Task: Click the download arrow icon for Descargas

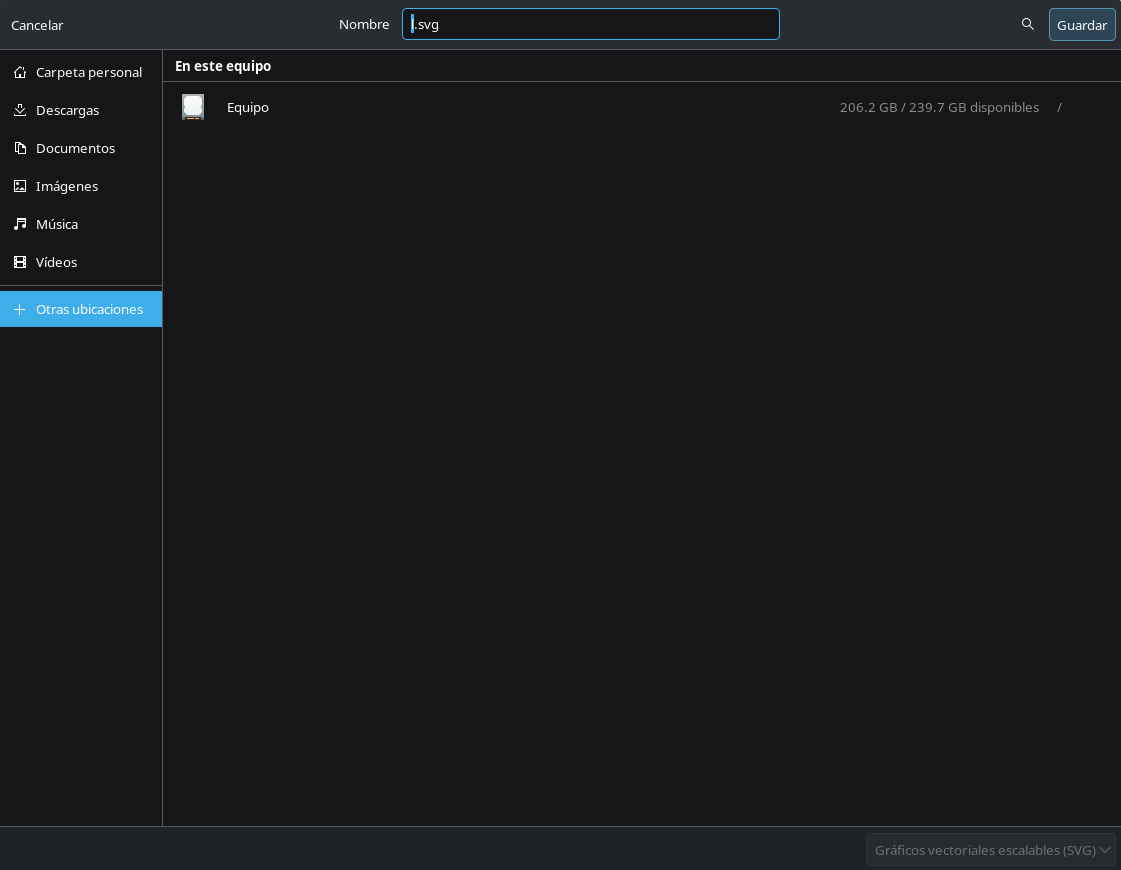Action: click(x=20, y=110)
